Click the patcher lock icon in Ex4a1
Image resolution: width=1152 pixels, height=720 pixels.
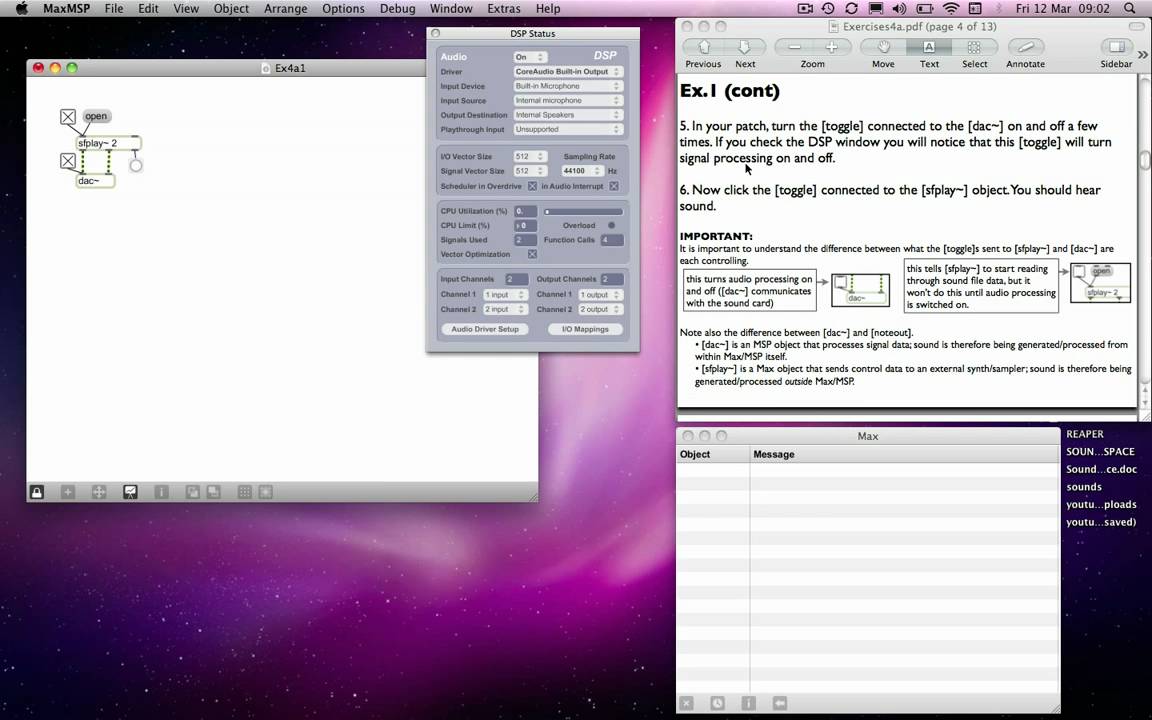pyautogui.click(x=37, y=492)
